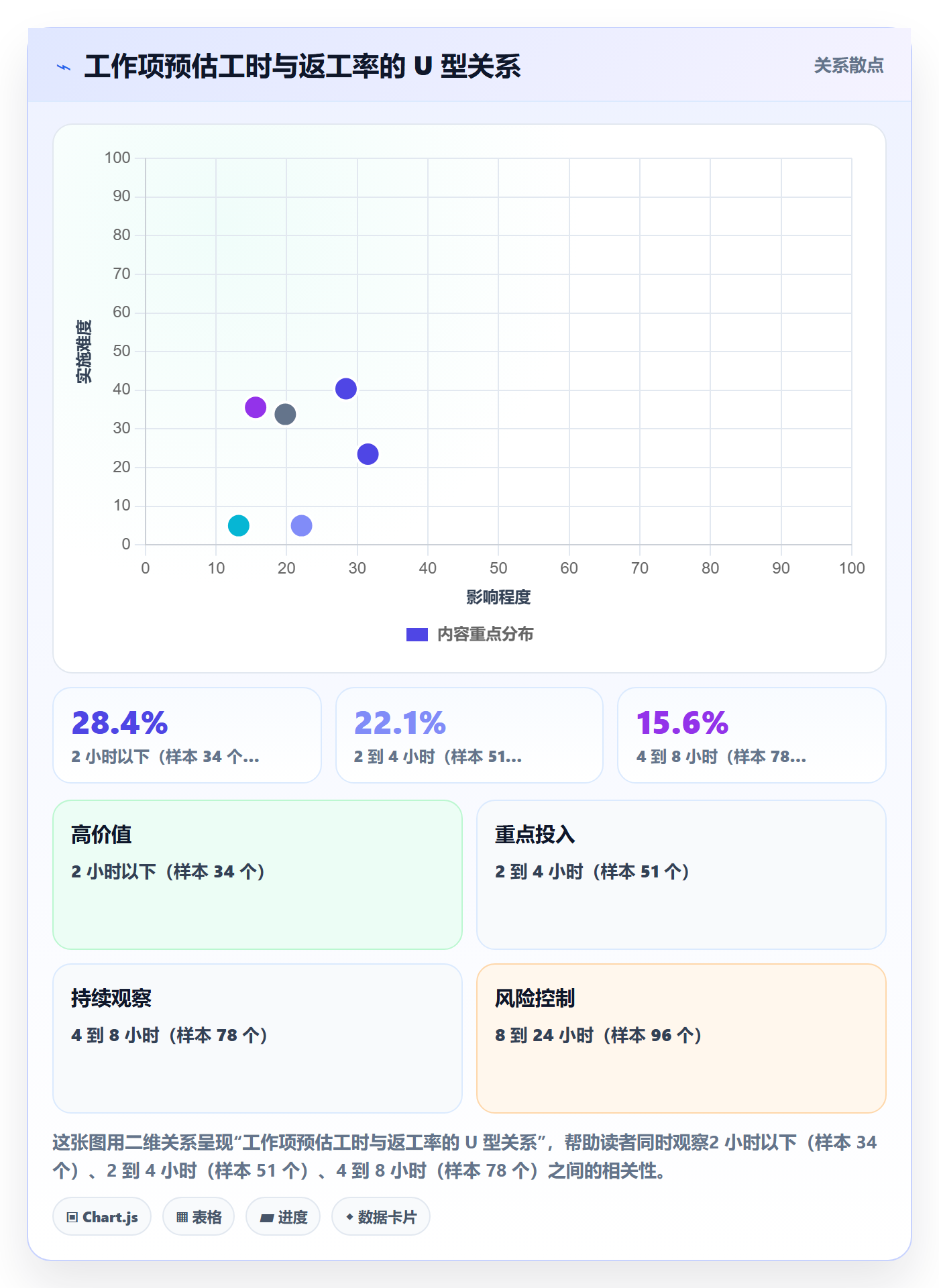Viewport: 939px width, 1288px height.
Task: Click the description paragraph starting with 这张图用二维关系
Action: [x=465, y=1157]
